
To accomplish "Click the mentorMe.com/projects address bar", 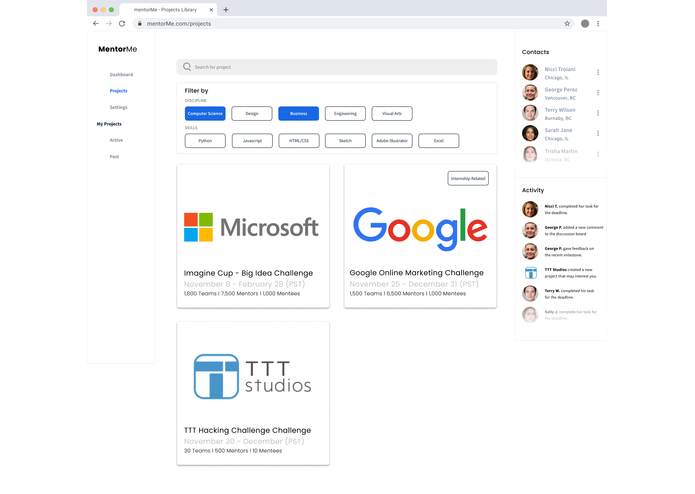I will 353,23.
